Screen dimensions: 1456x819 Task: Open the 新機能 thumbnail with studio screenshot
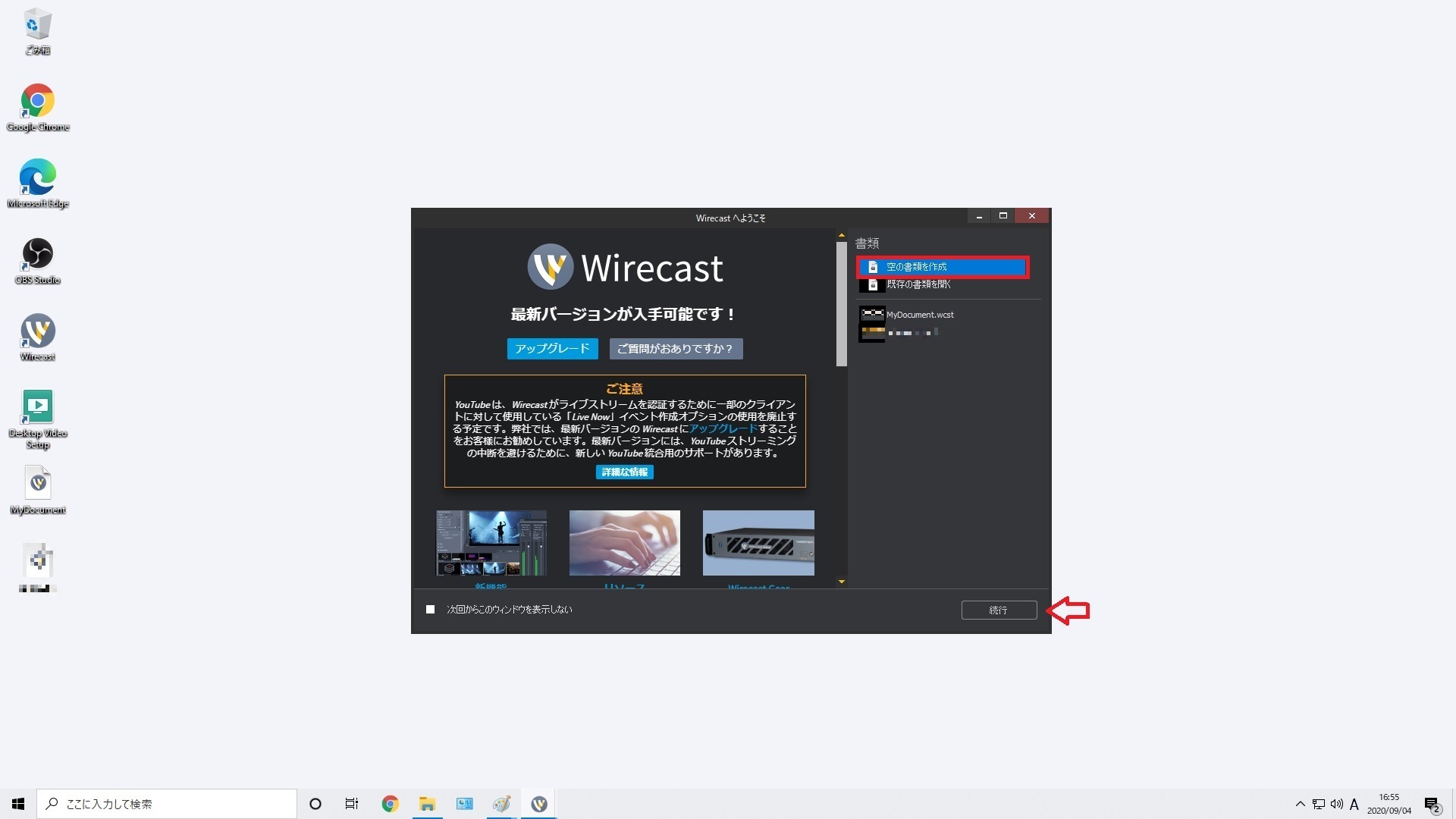491,543
